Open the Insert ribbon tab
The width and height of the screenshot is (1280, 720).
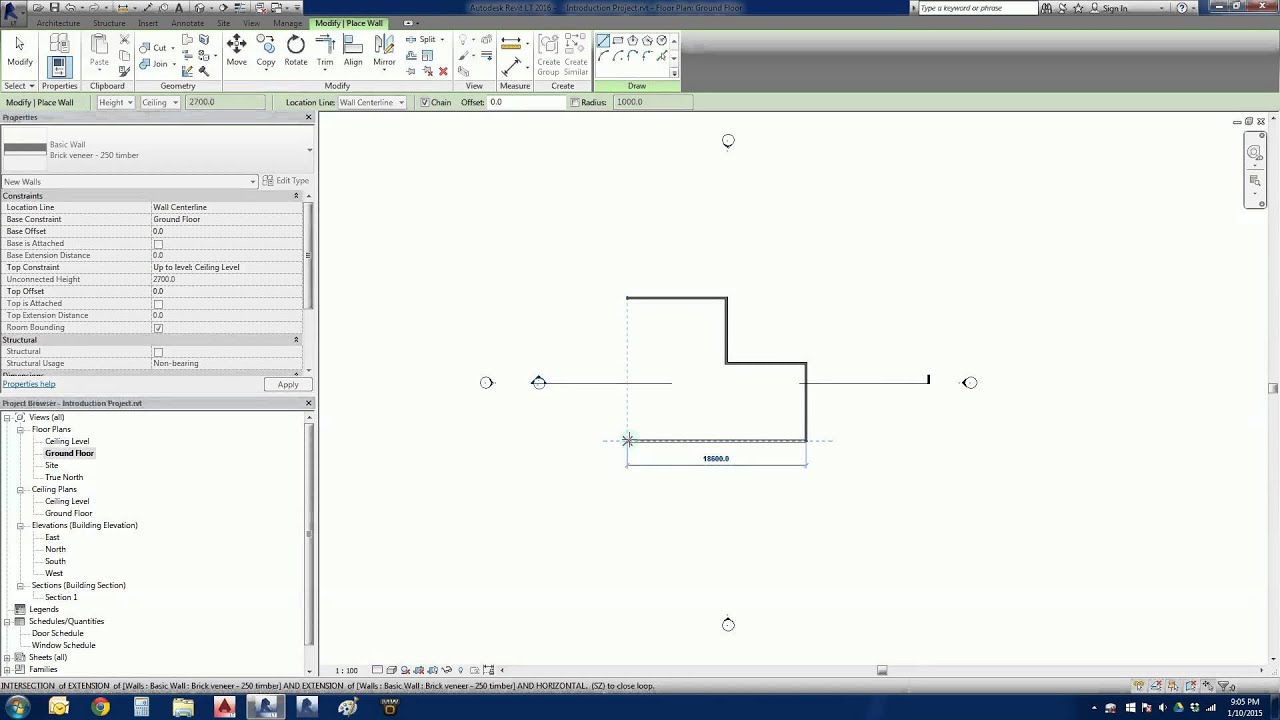tap(148, 23)
